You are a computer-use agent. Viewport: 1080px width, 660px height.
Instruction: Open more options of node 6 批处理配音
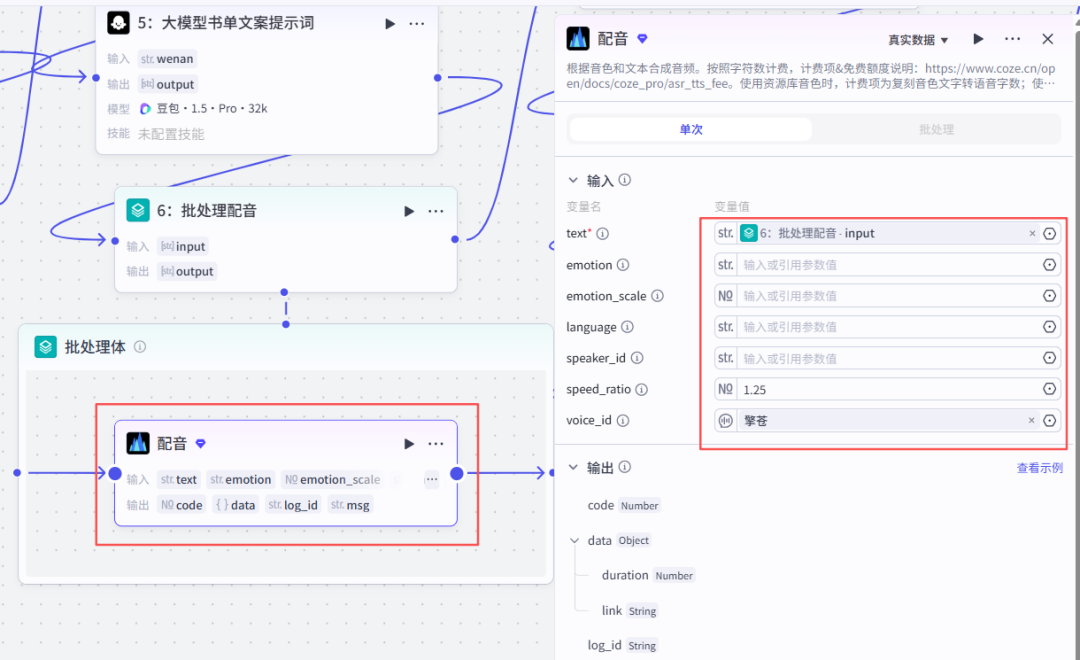pyautogui.click(x=436, y=211)
